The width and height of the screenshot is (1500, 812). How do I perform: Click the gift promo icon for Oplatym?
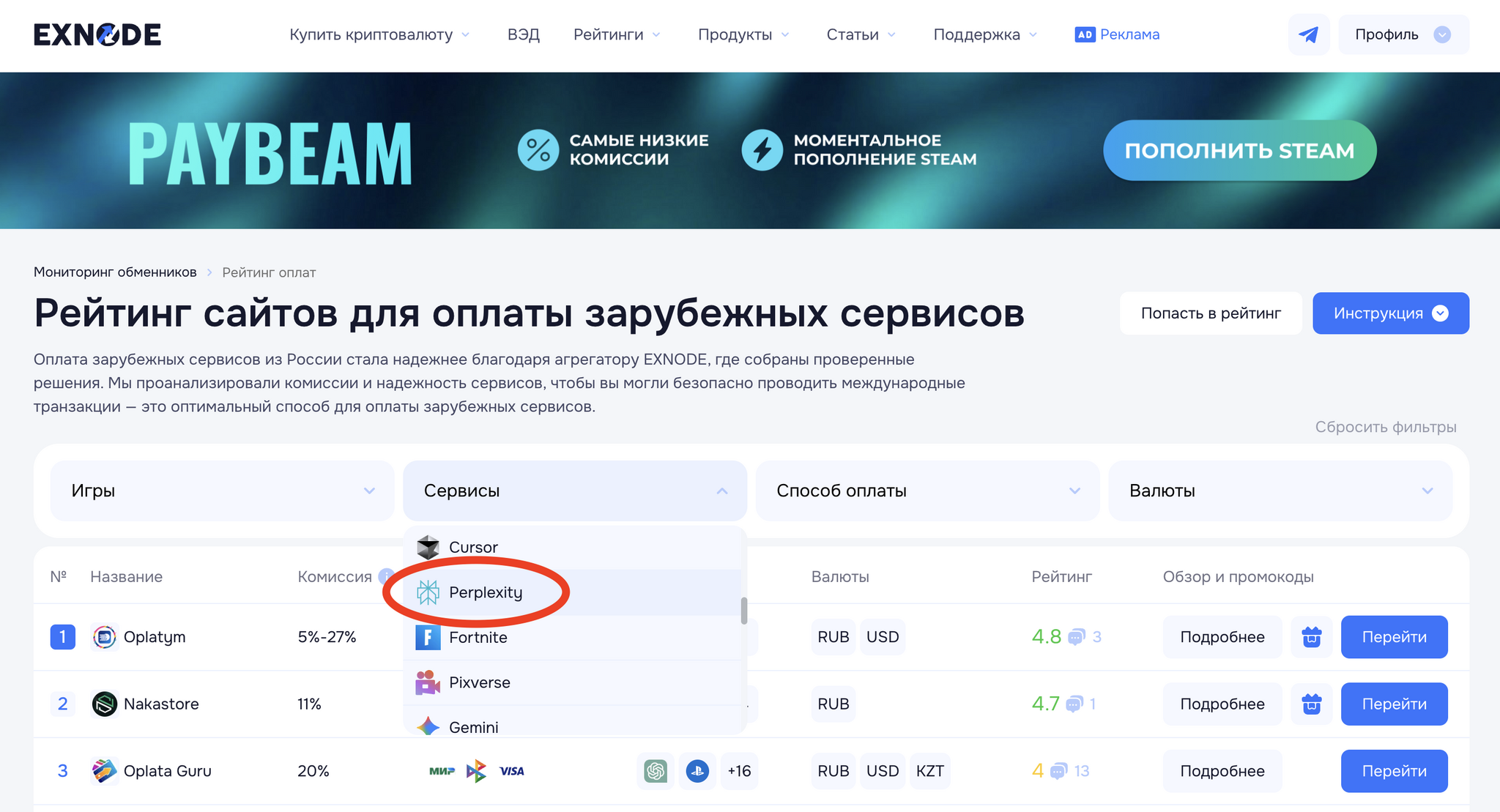[1311, 637]
